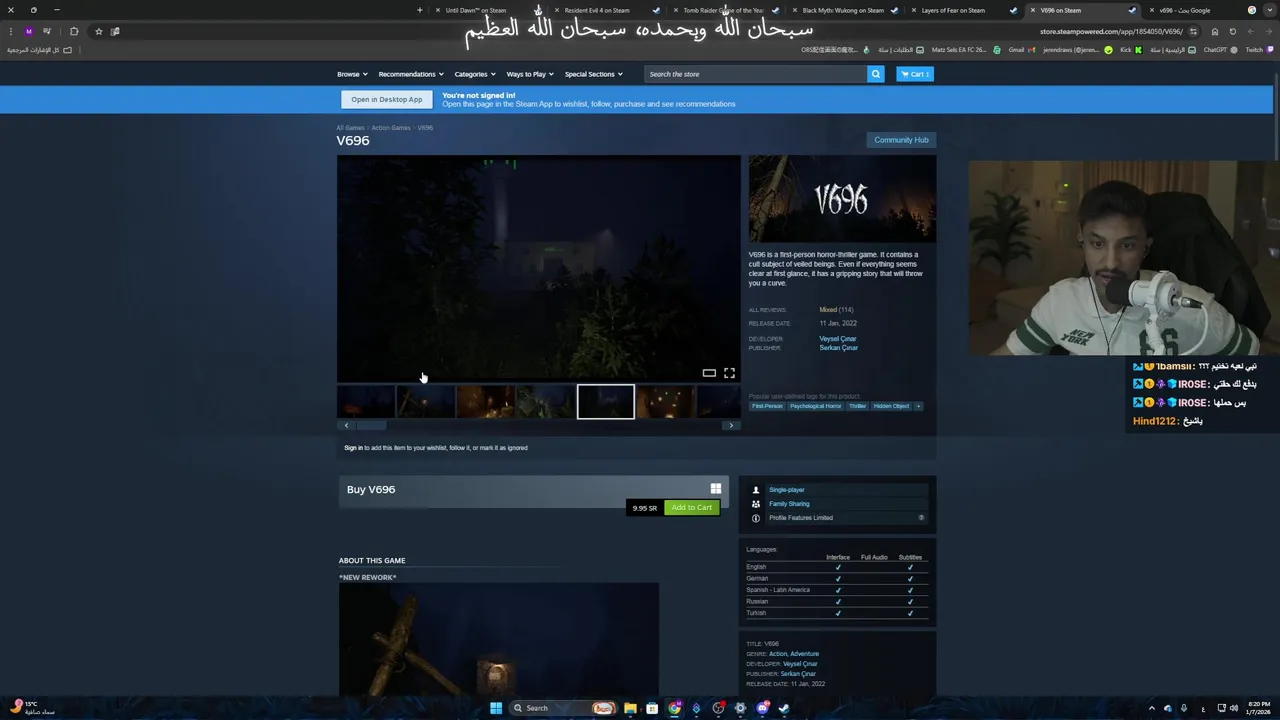The image size is (1280, 720).
Task: Open the shopping Cart button
Action: 914,74
